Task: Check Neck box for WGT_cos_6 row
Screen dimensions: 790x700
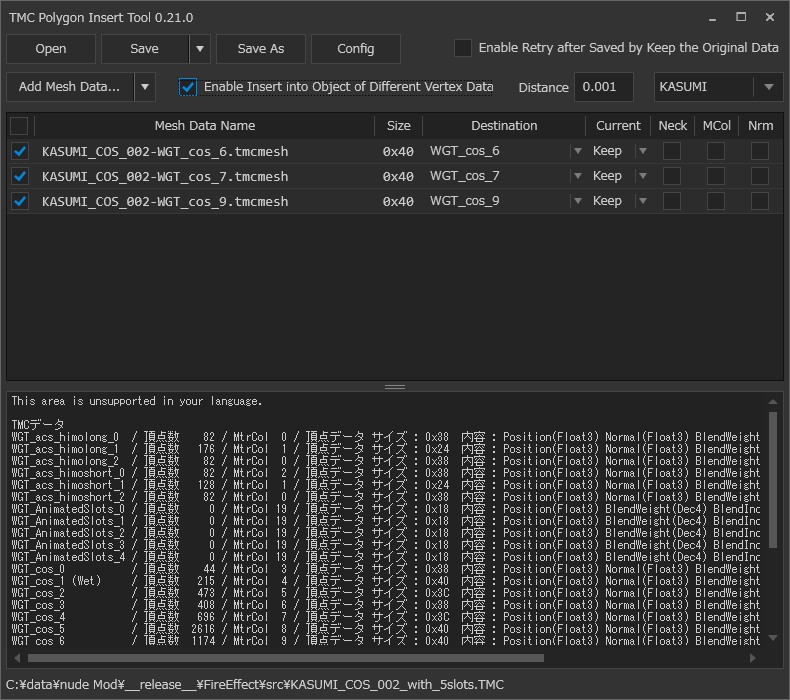Action: (x=672, y=151)
